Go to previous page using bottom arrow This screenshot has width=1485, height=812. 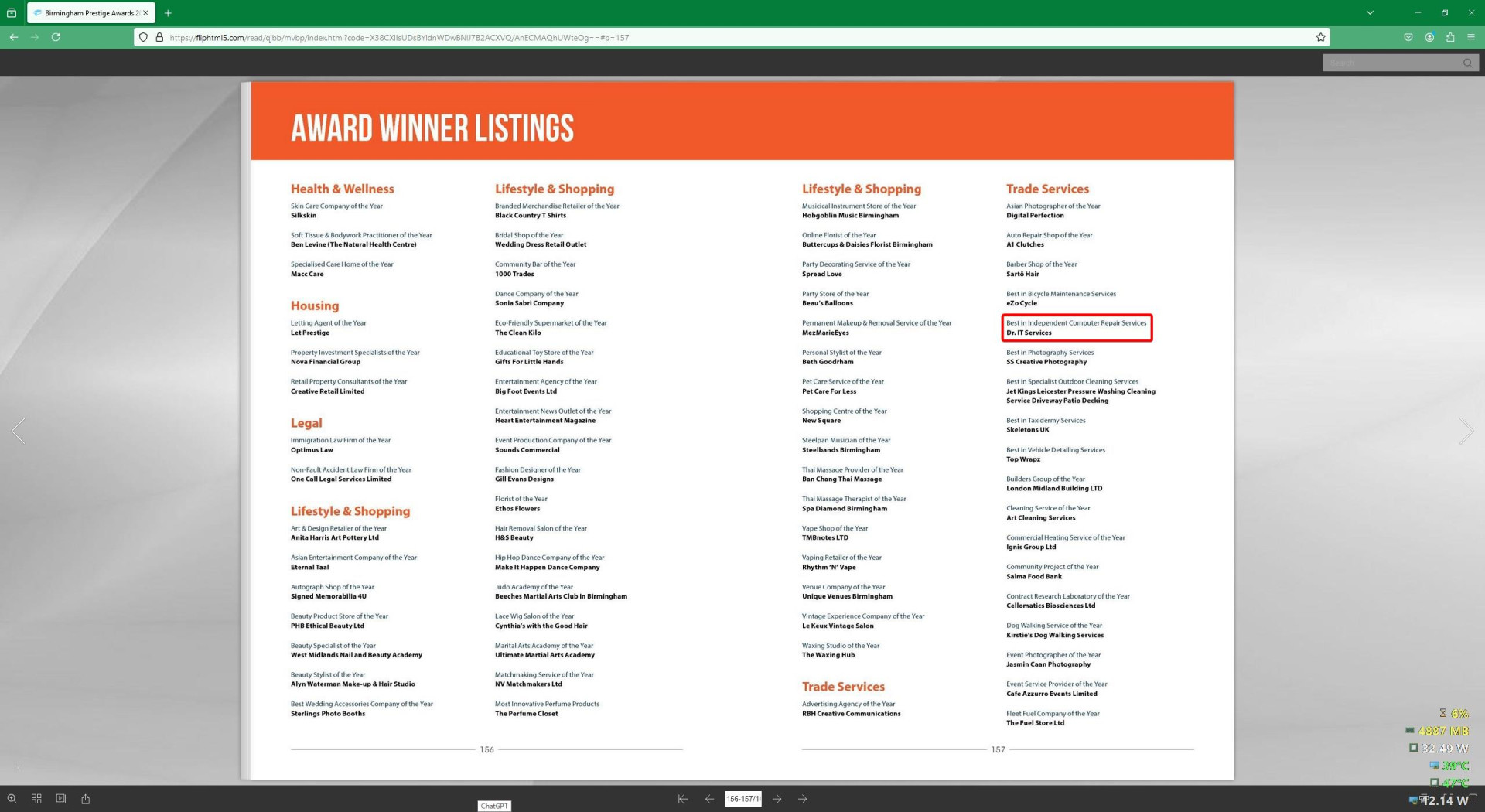coord(709,799)
